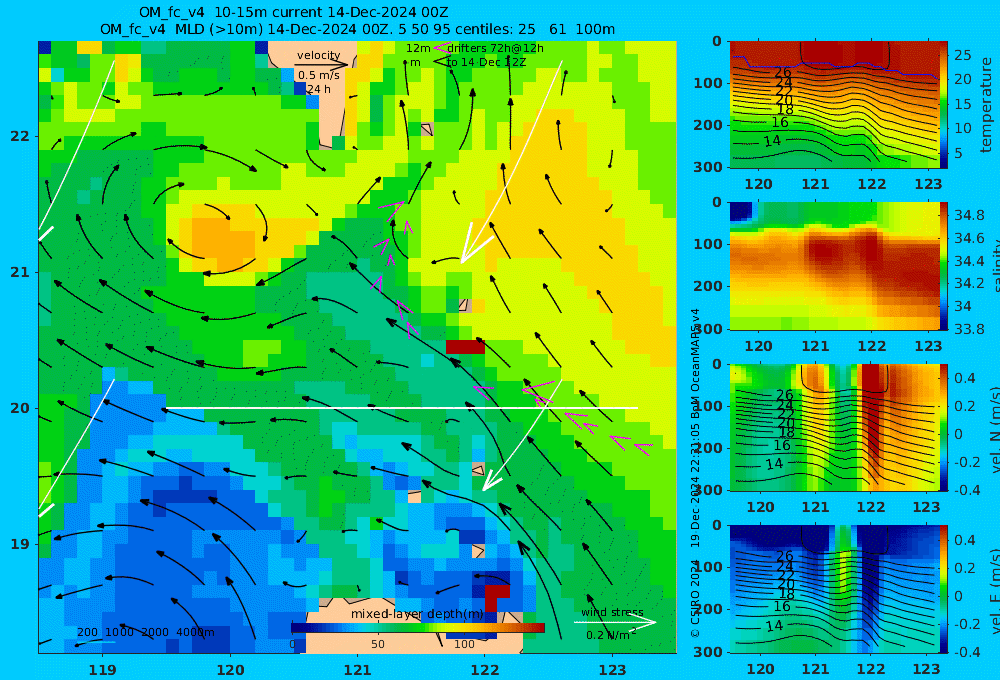The width and height of the screenshot is (1000, 680).
Task: Click the 'vel. N (m/s)' colorbar label
Action: [x=995, y=429]
